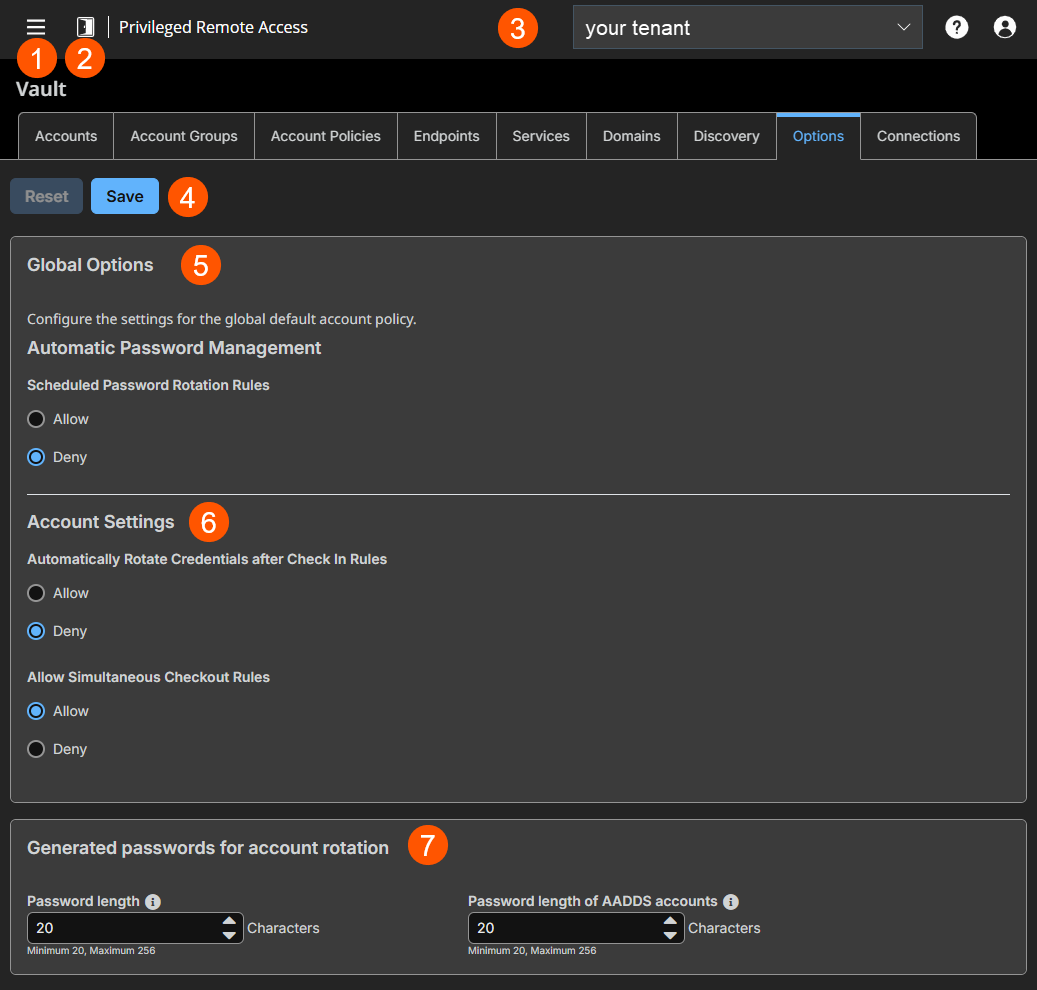Image resolution: width=1037 pixels, height=990 pixels.
Task: Open the tenant selection dropdown
Action: [x=747, y=27]
